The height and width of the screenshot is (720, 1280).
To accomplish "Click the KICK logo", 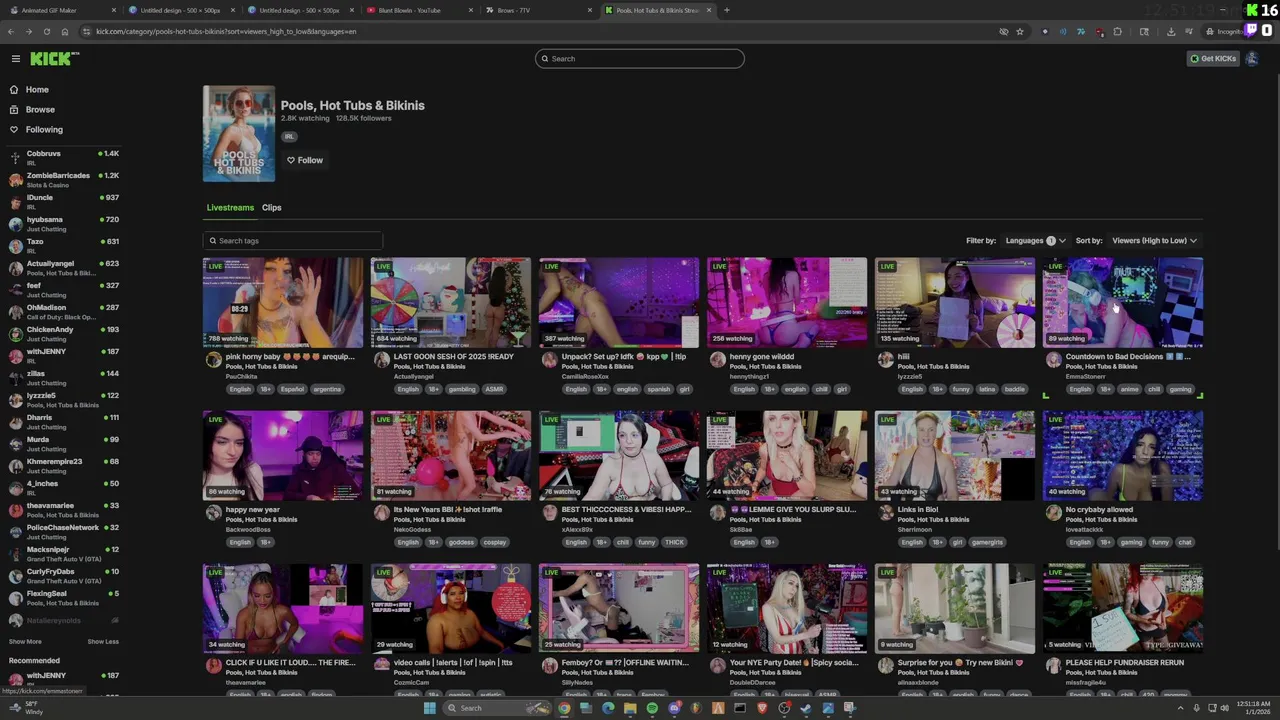I will [53, 59].
